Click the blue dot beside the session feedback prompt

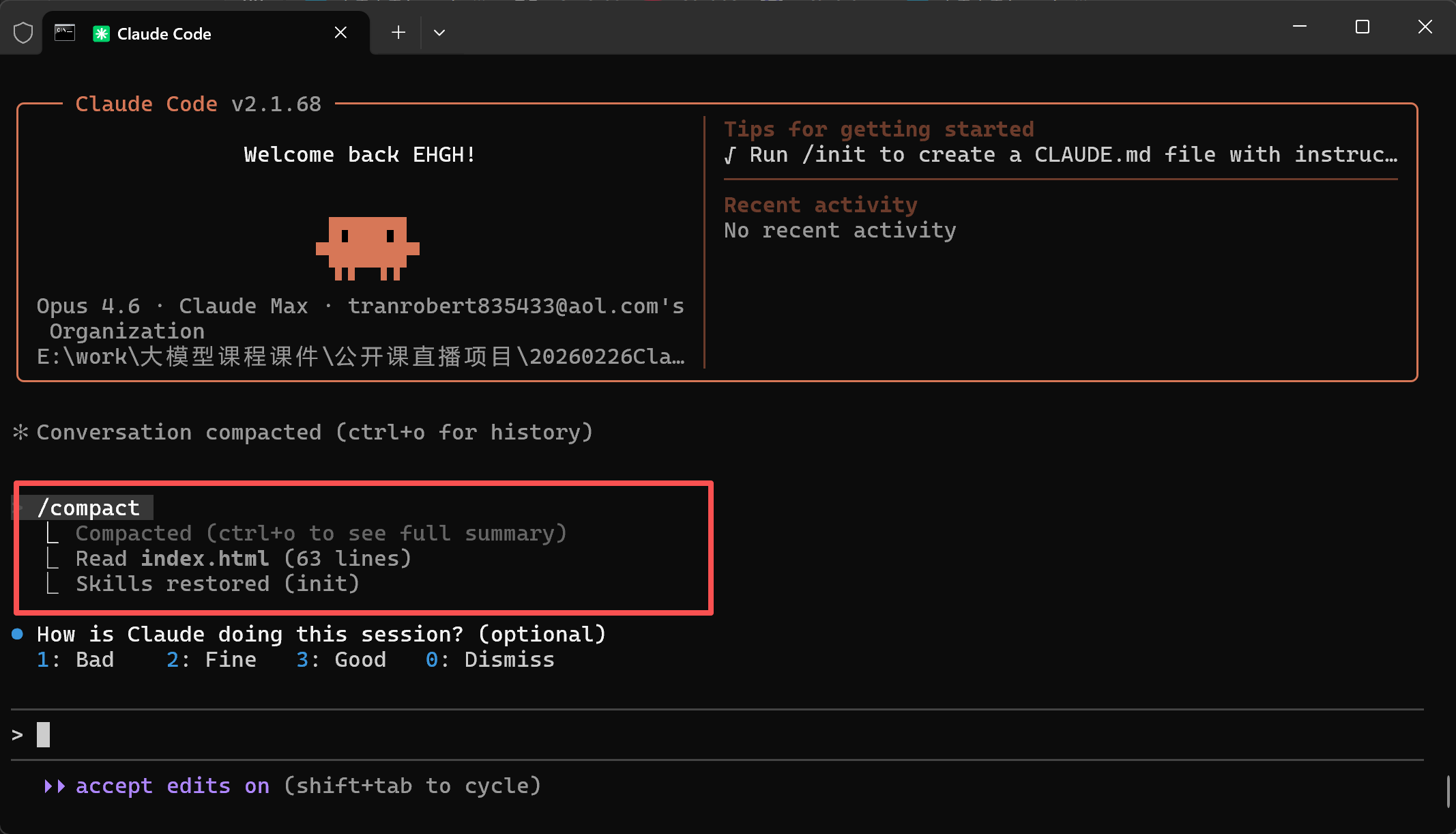(x=18, y=634)
